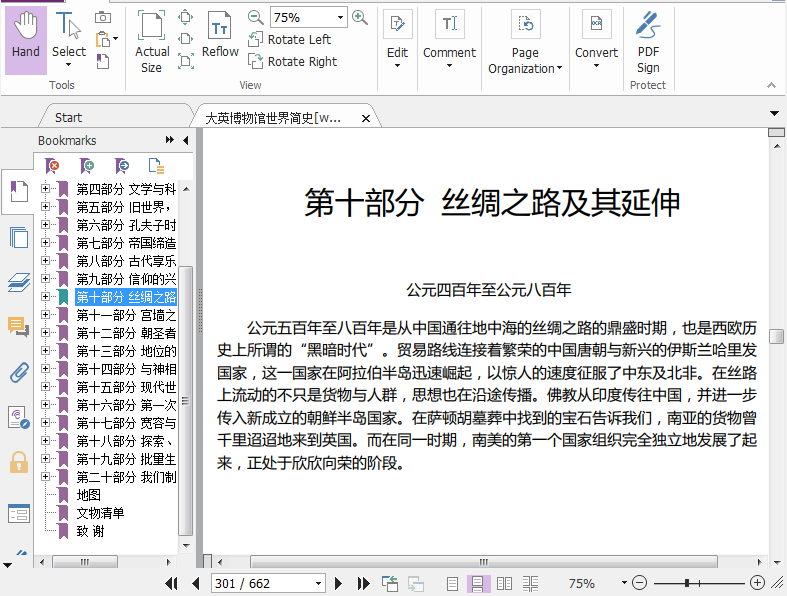
Task: Click the zoom in magnifier icon
Action: point(360,17)
